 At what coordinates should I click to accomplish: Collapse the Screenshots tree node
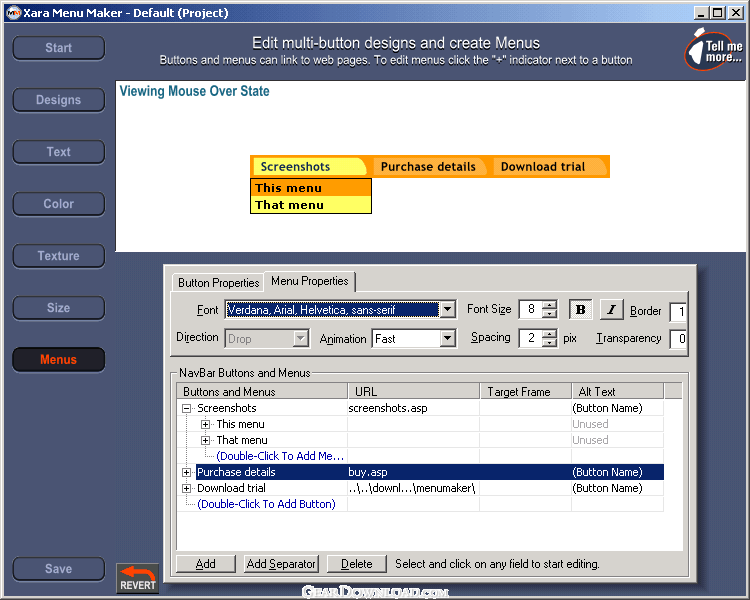pyautogui.click(x=187, y=408)
